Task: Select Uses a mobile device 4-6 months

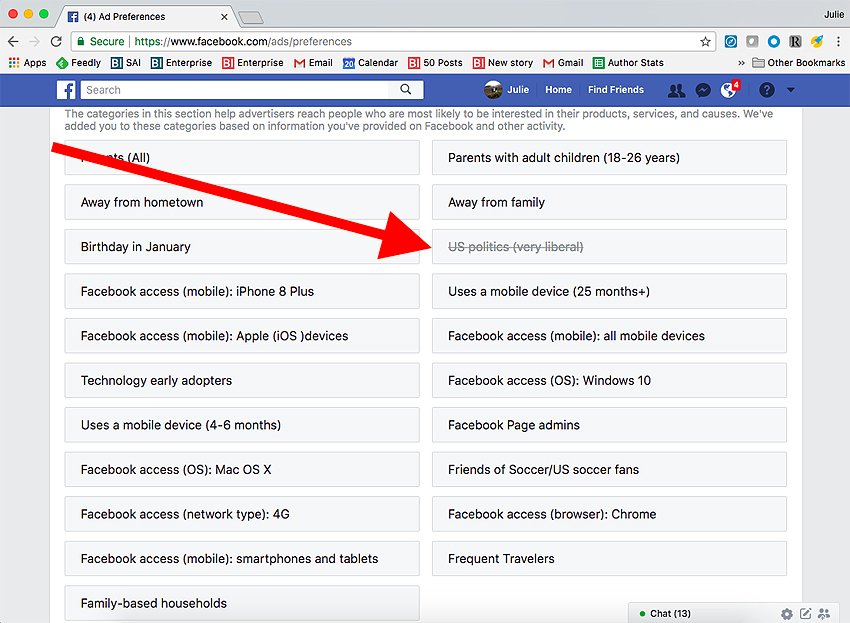Action: coord(242,425)
